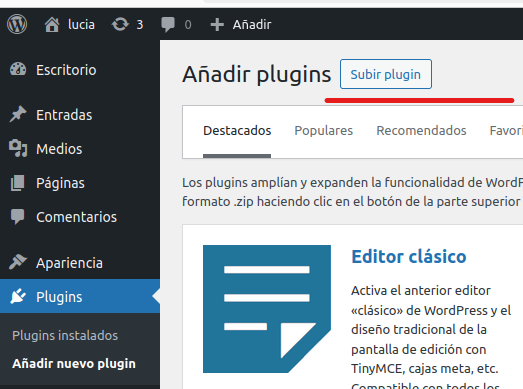Screen dimensions: 523x389
Task: Switch to the Destacados tab
Action: tap(237, 131)
